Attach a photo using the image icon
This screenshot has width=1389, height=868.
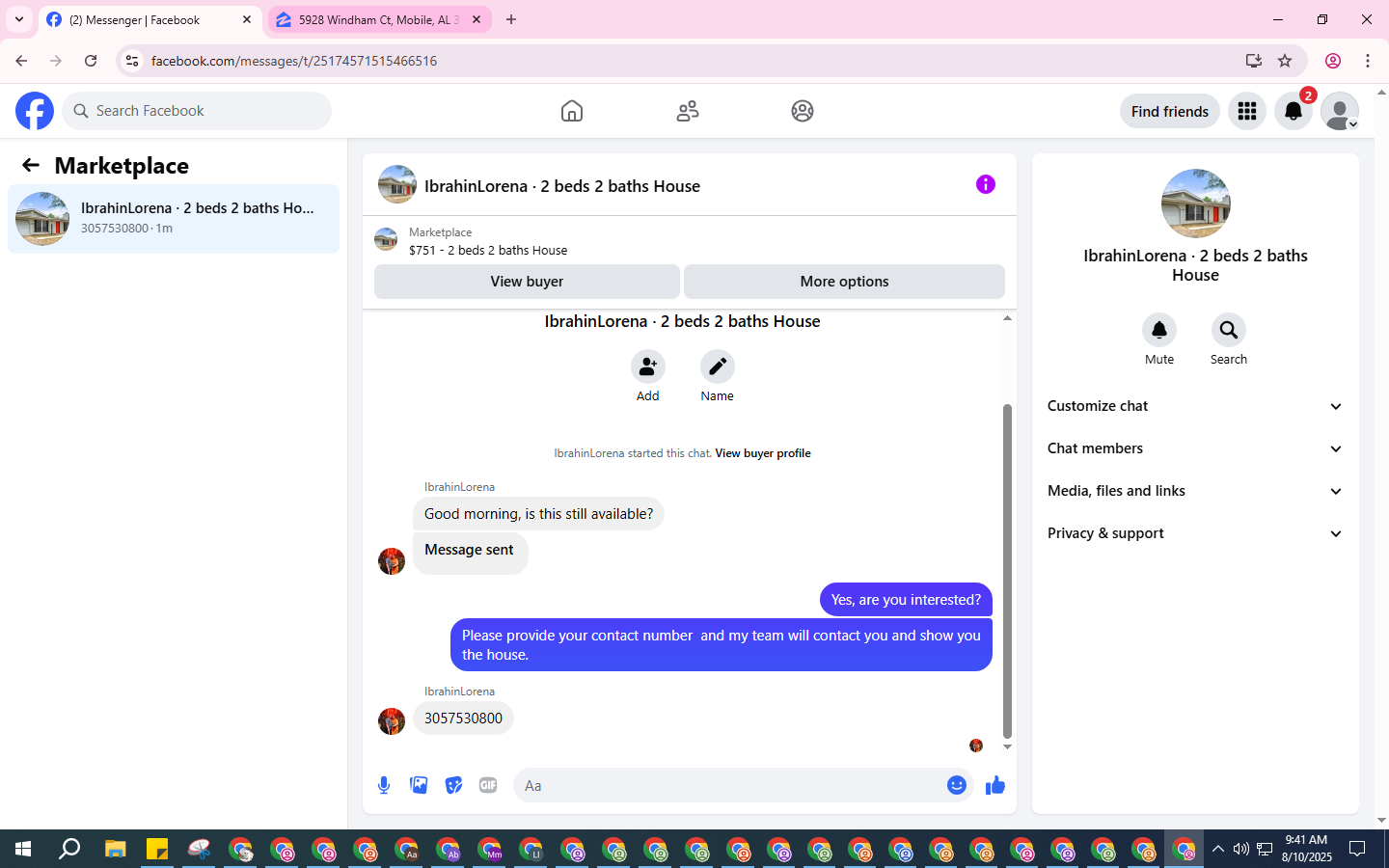419,785
